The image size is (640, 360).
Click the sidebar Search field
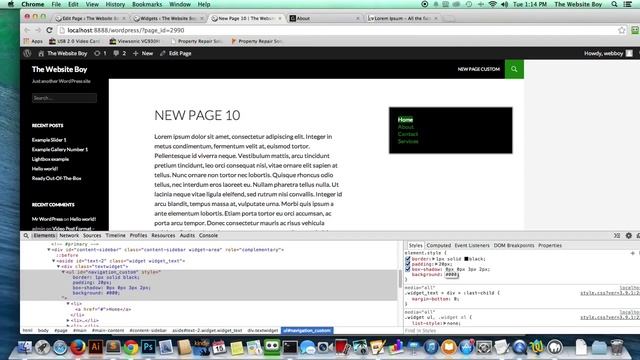[x=64, y=98]
